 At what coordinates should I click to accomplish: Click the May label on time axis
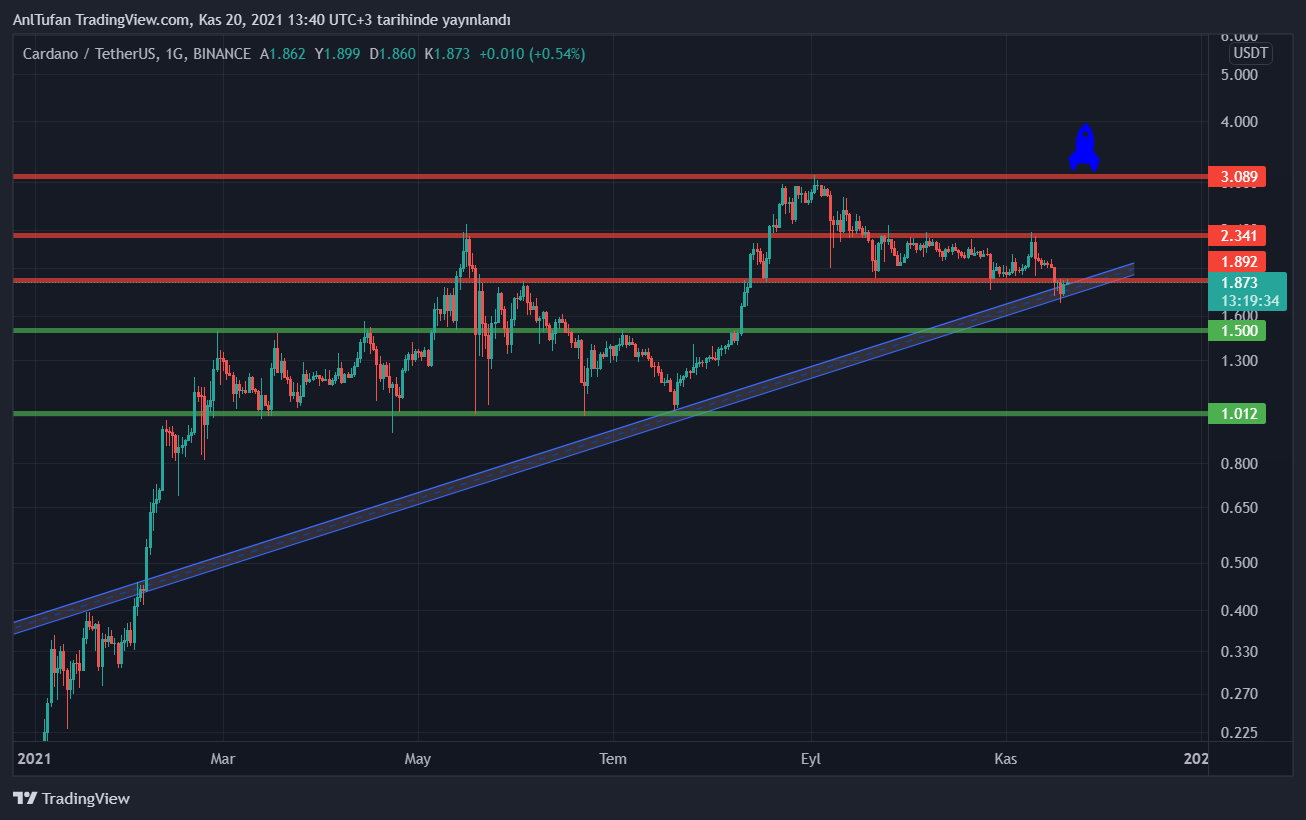417,759
